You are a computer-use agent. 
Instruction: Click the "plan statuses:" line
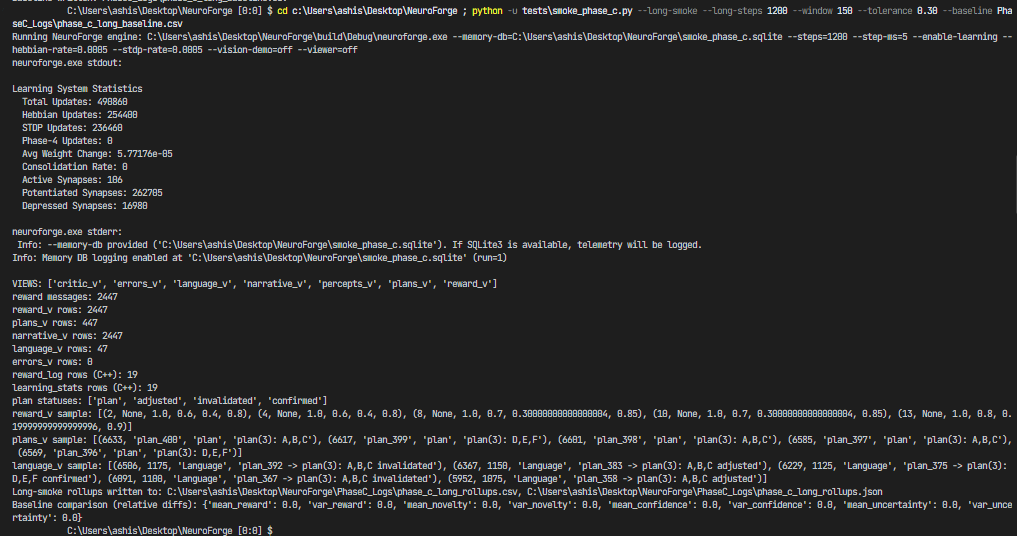click(x=169, y=400)
